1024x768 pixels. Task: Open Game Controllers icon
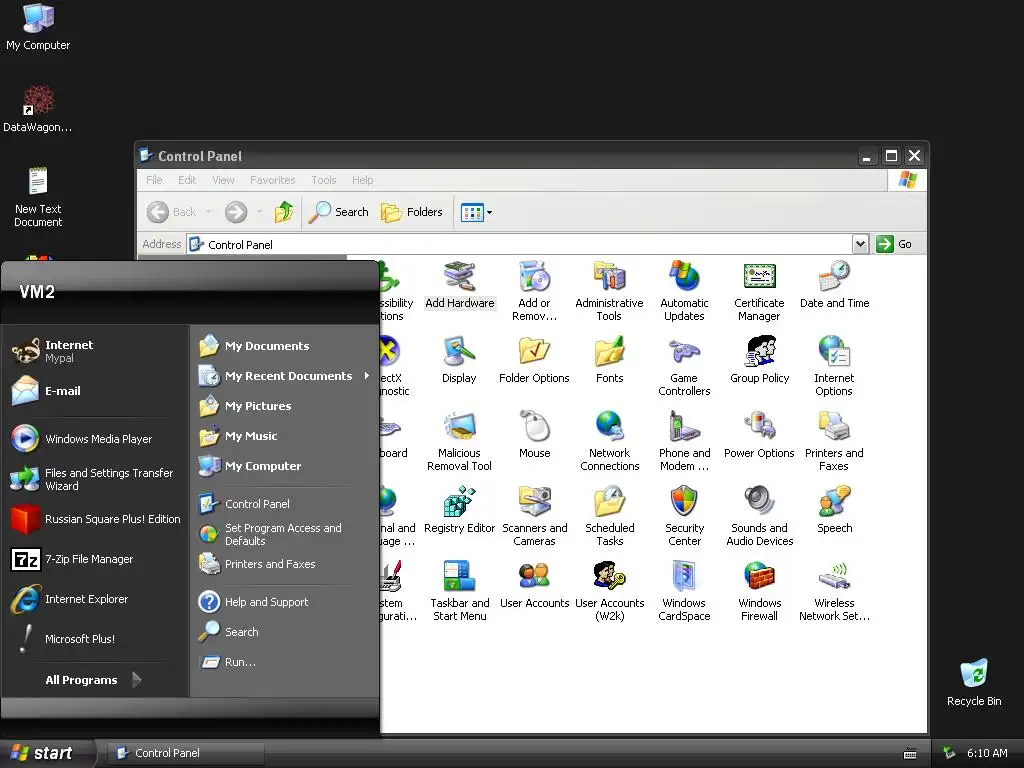(684, 366)
